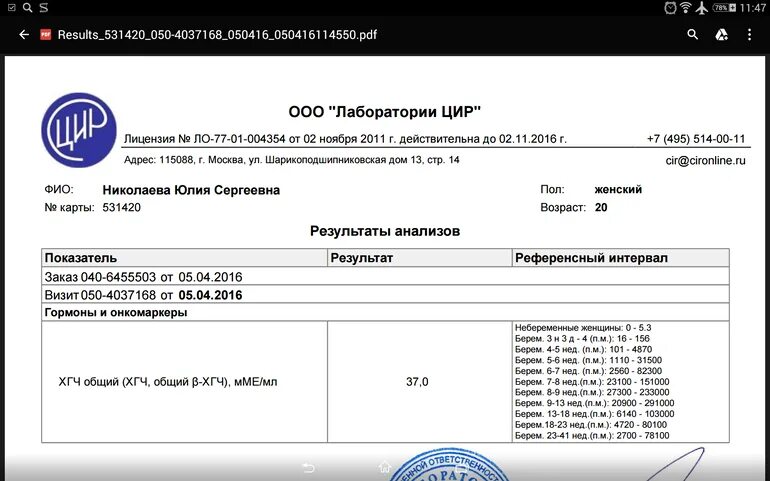The height and width of the screenshot is (481, 770).
Task: Tap the row Заказ 040-6455503 от 05.04.2016
Action: pos(385,277)
